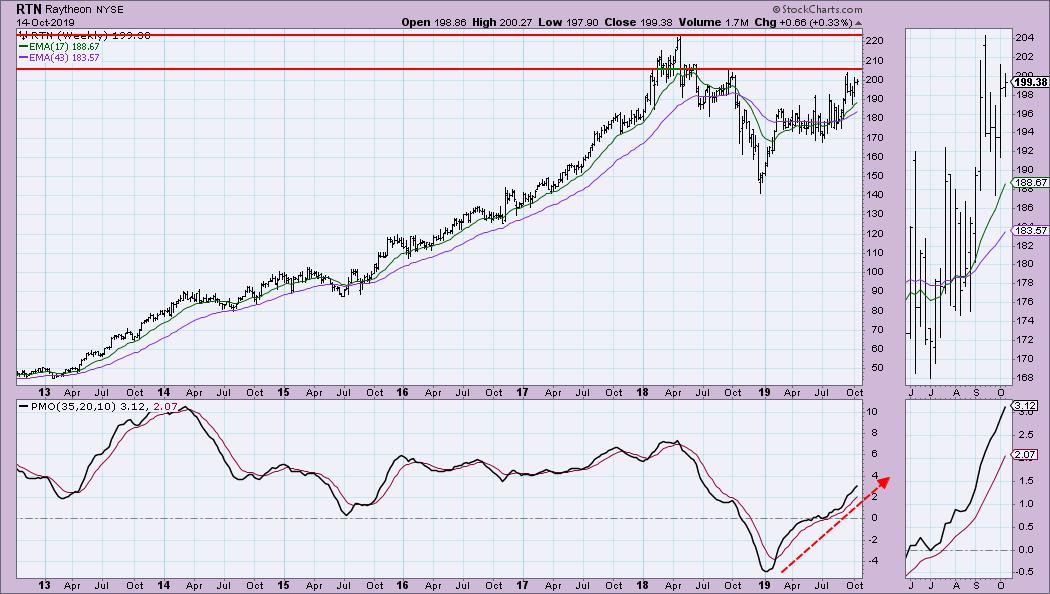Click the -0.5 label on zoomed PMO axis

(1024, 572)
